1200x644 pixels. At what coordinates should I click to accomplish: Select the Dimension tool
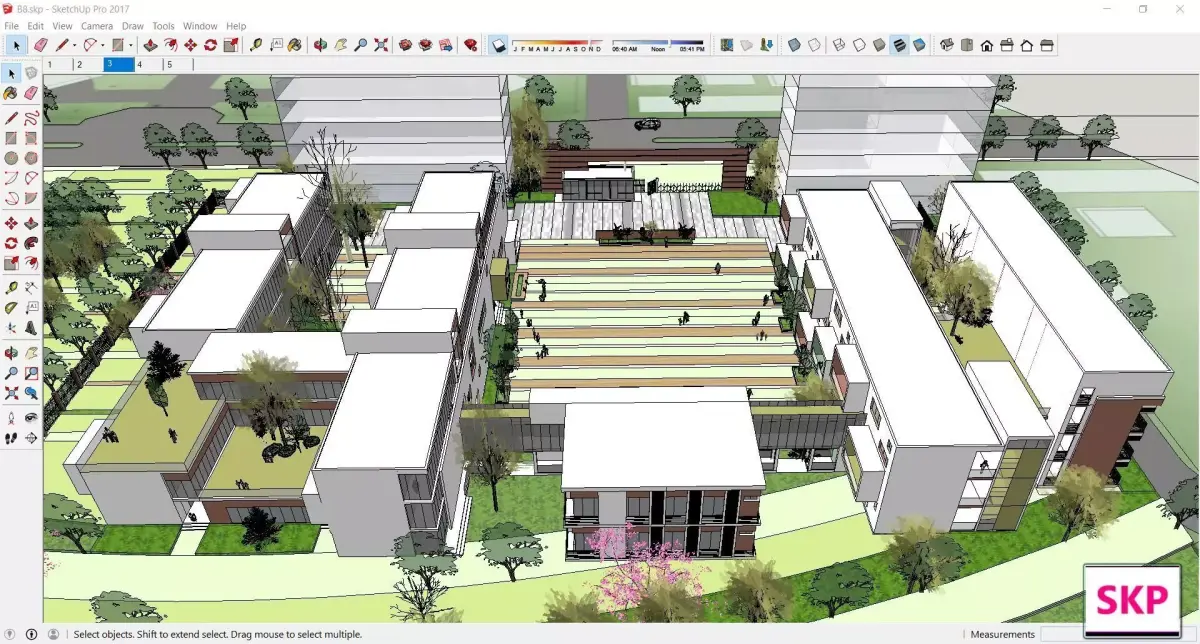32,289
